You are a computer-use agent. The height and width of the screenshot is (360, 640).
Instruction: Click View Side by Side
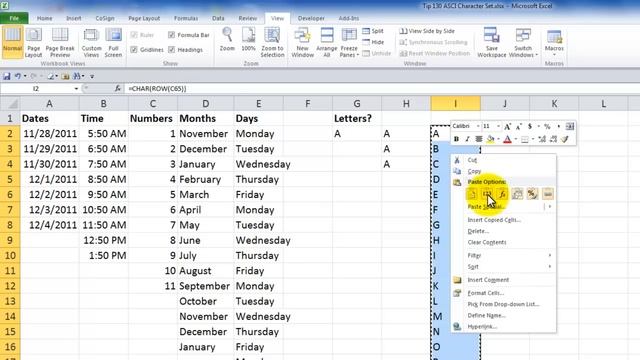[x=427, y=31]
